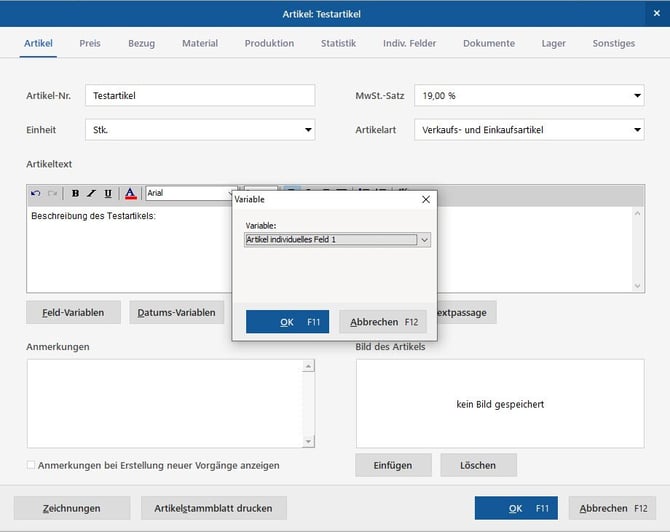Click the redo icon in text editor toolbar

pyautogui.click(x=52, y=193)
